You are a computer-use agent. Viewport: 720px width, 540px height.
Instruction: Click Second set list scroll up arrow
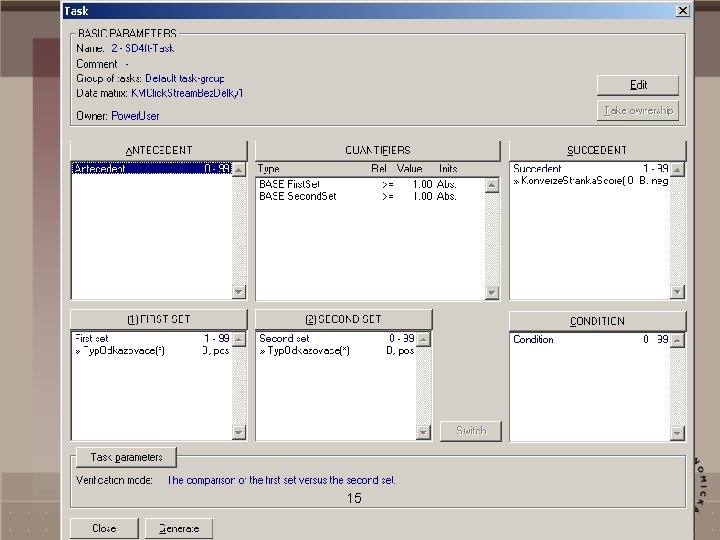click(x=423, y=340)
